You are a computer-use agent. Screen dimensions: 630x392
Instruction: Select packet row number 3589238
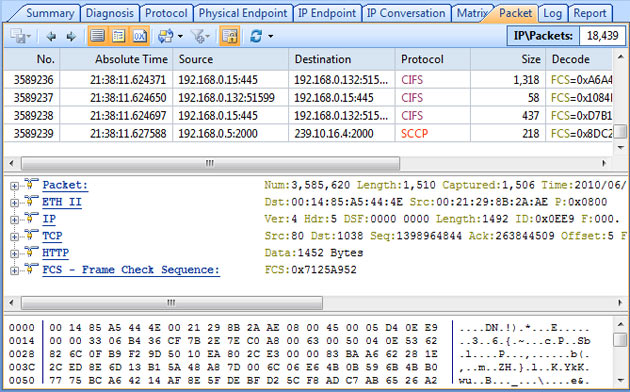[x=308, y=116]
